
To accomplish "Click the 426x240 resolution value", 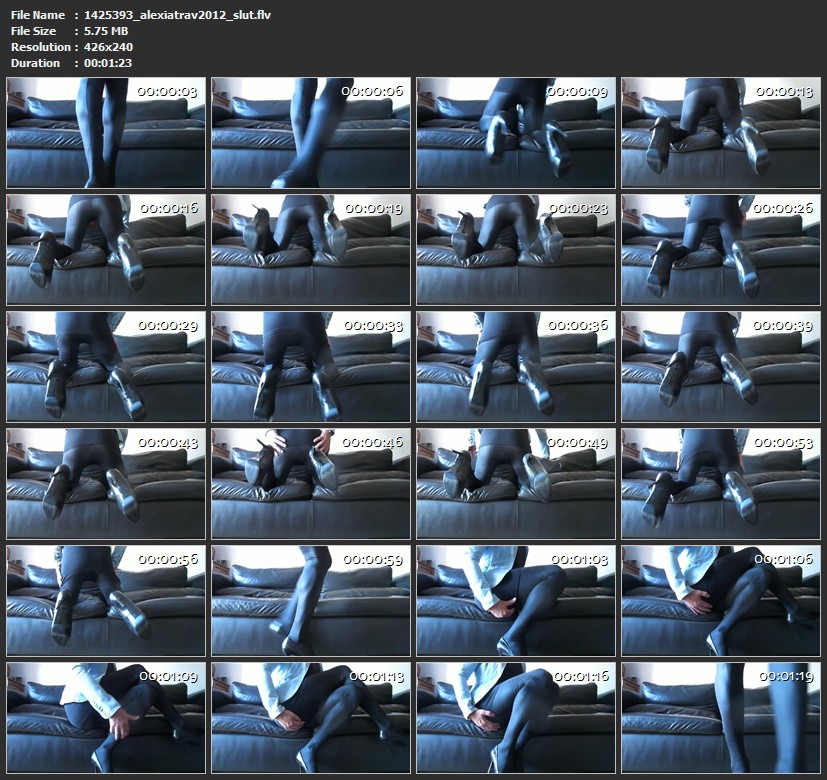I will tap(109, 47).
